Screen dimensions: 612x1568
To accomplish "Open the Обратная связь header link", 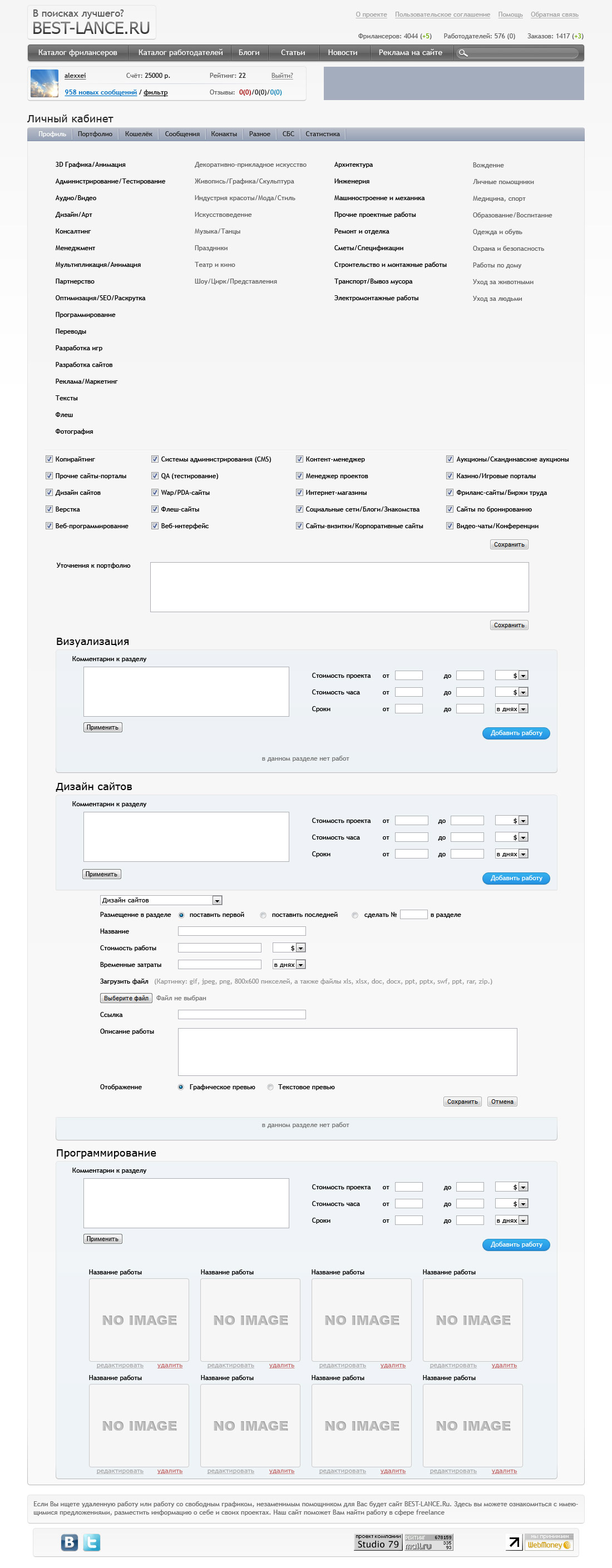I will coord(555,14).
